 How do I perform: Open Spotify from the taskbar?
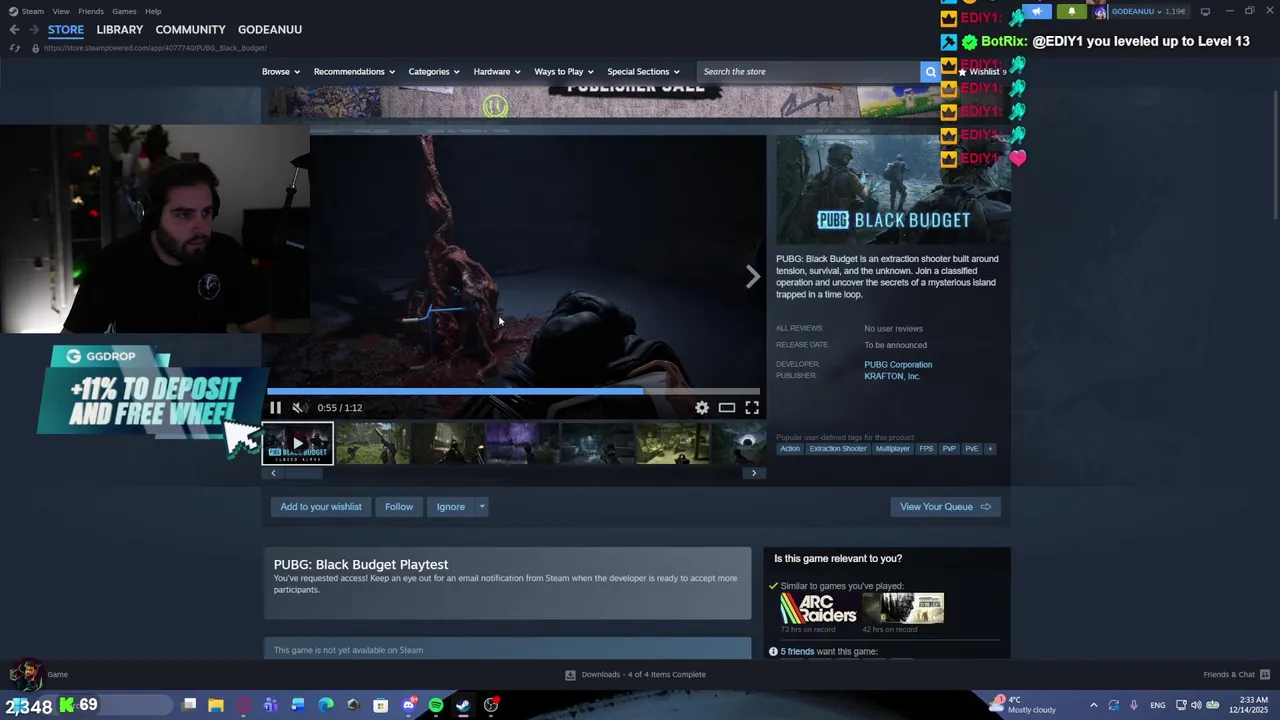436,705
